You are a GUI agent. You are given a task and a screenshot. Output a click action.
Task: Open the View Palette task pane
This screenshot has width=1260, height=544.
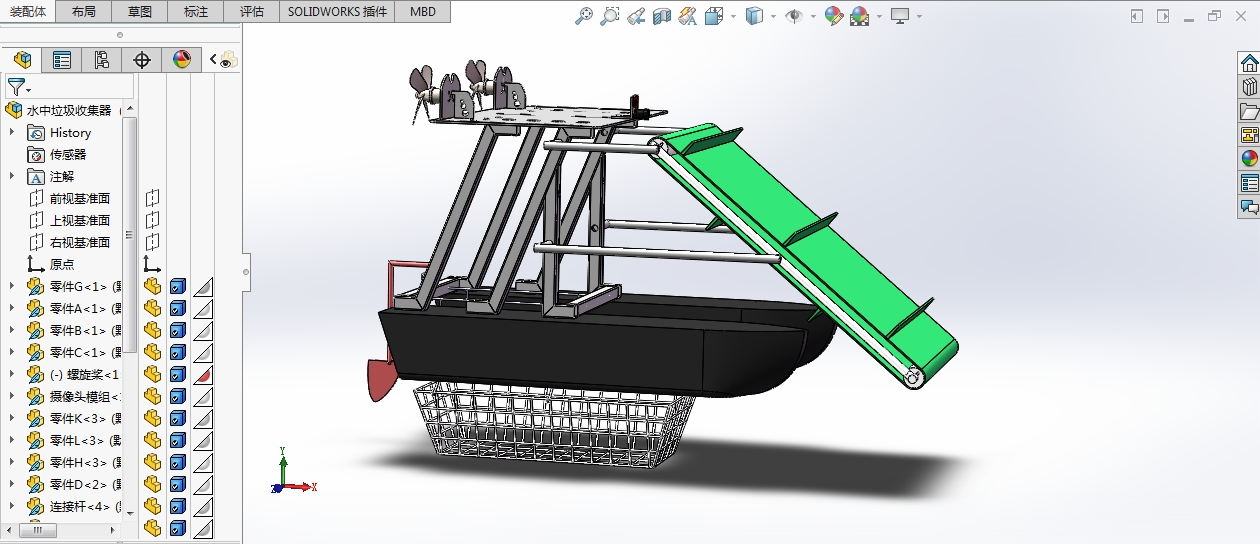[1249, 135]
